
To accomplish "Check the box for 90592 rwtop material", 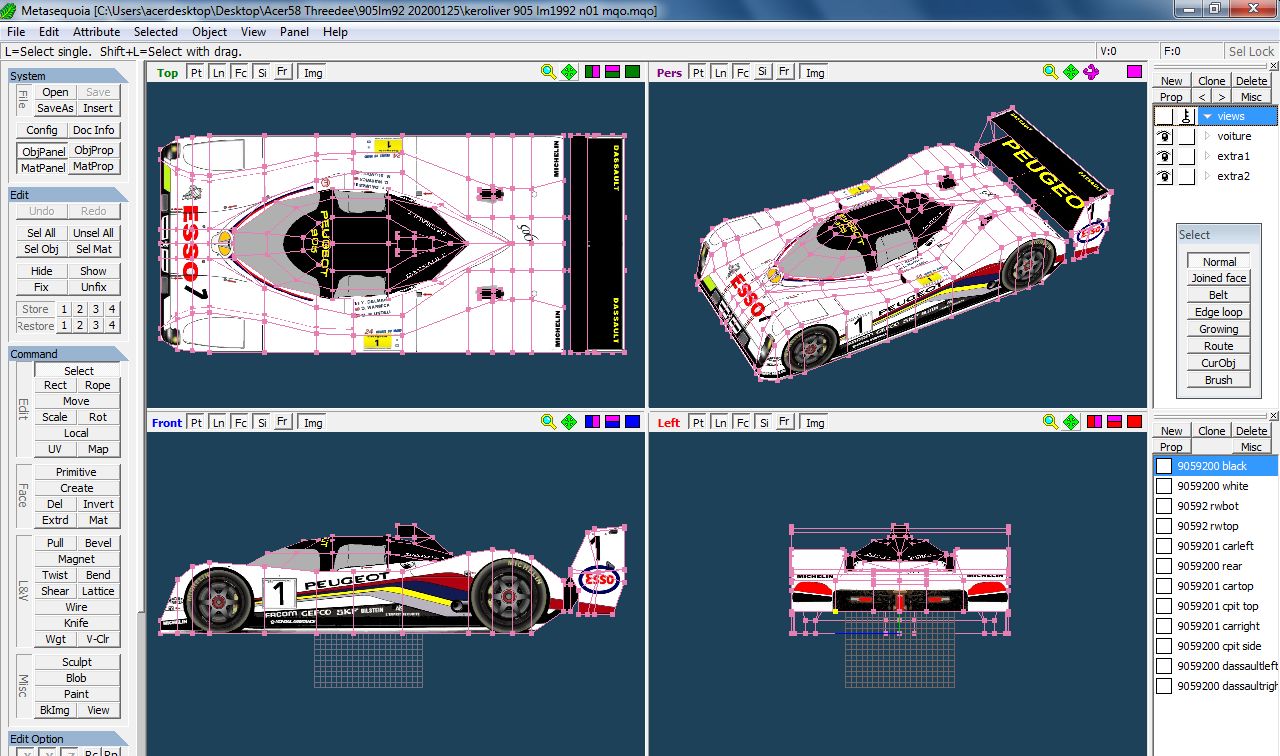I will tap(1164, 526).
